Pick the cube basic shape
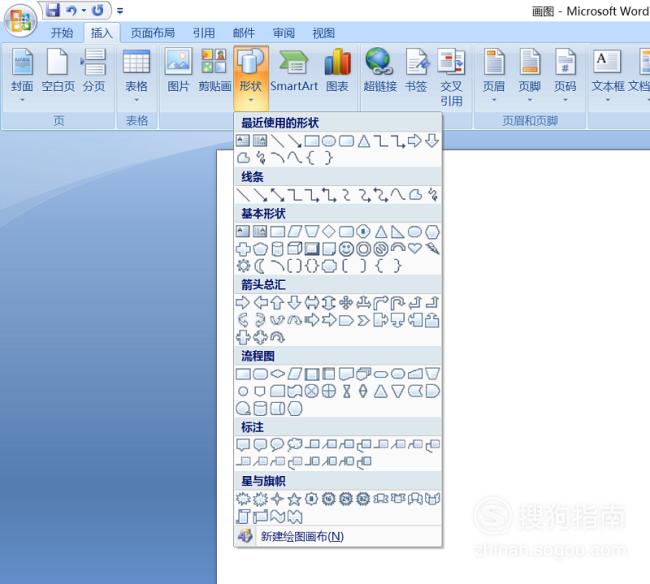This screenshot has width=650, height=584. 295,249
